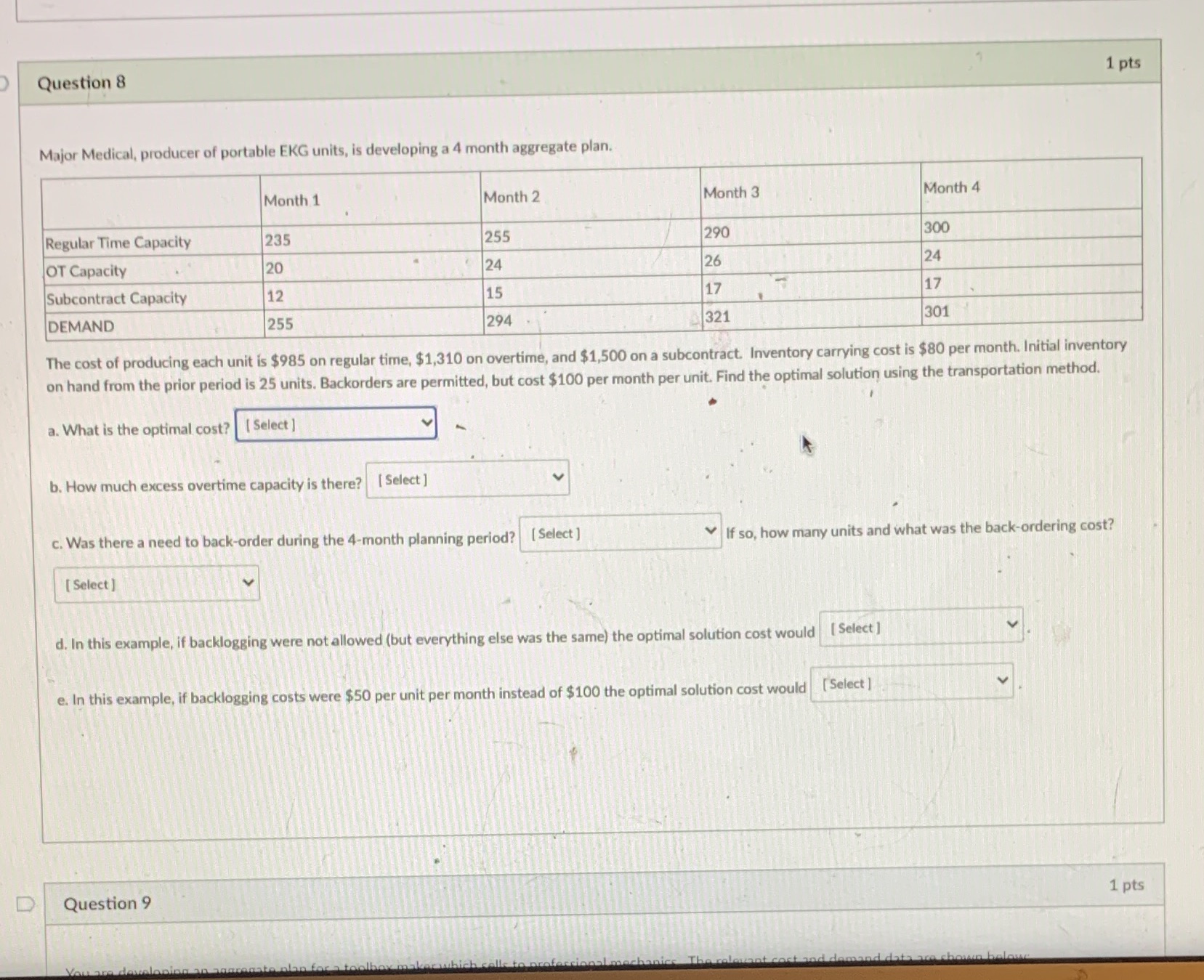This screenshot has height=980, width=1204.
Task: Open the optimal cost dropdown for part a
Action: [x=336, y=424]
